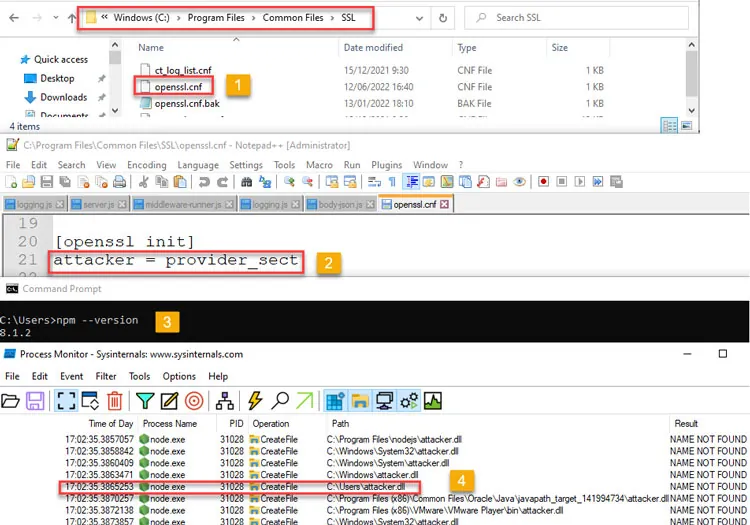Image resolution: width=750 pixels, height=525 pixels.
Task: Open the Encoding menu in Notepad++
Action: click(x=147, y=165)
